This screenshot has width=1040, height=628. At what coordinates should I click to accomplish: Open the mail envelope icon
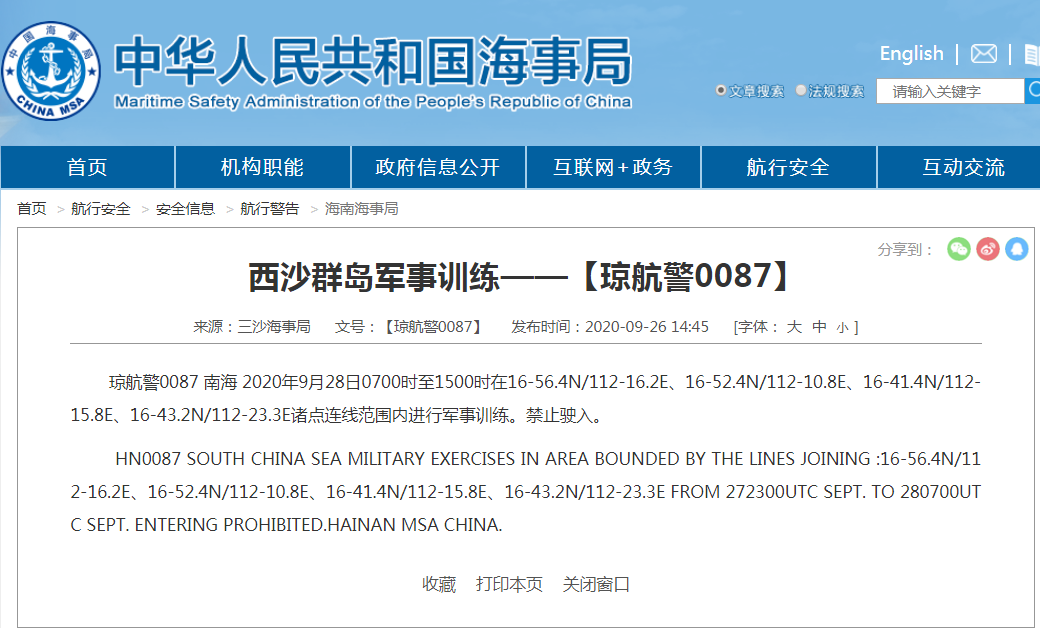pos(983,54)
